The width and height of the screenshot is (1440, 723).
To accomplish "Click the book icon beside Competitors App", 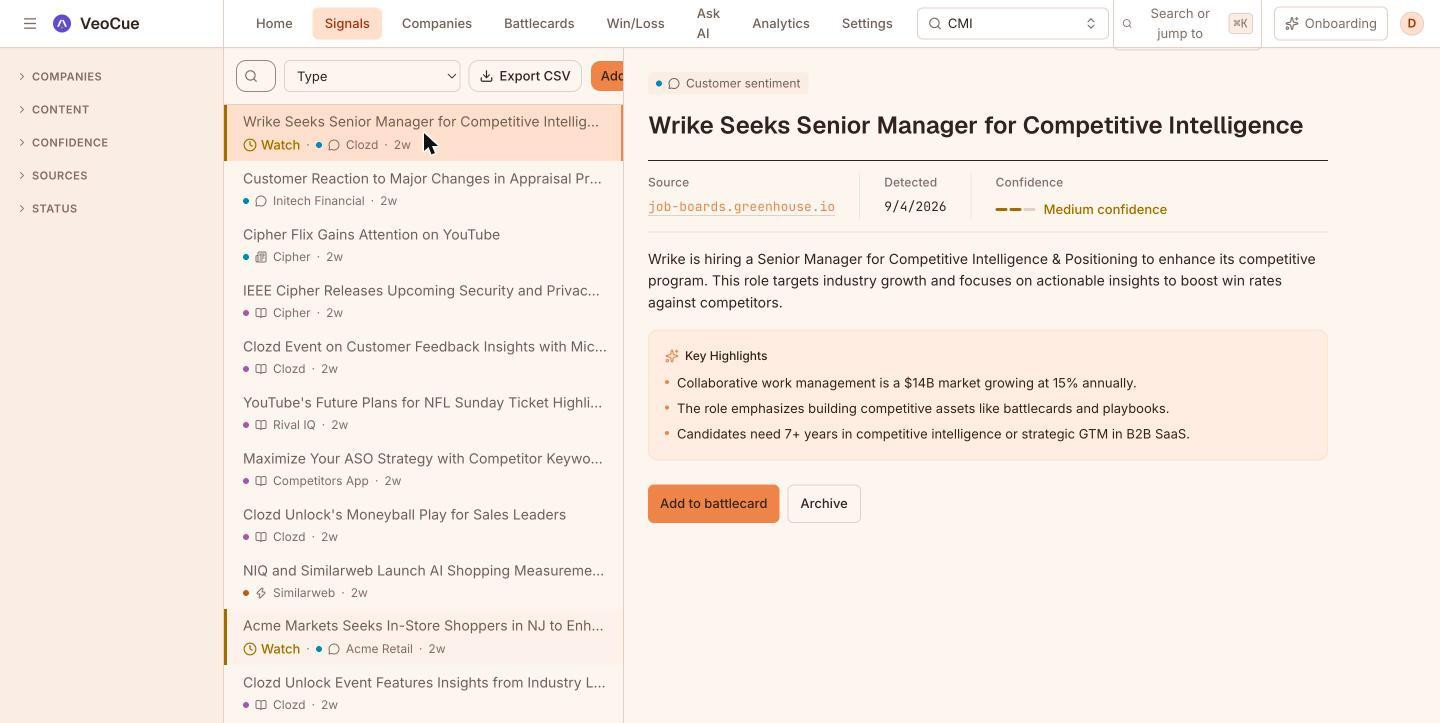I will click(261, 481).
